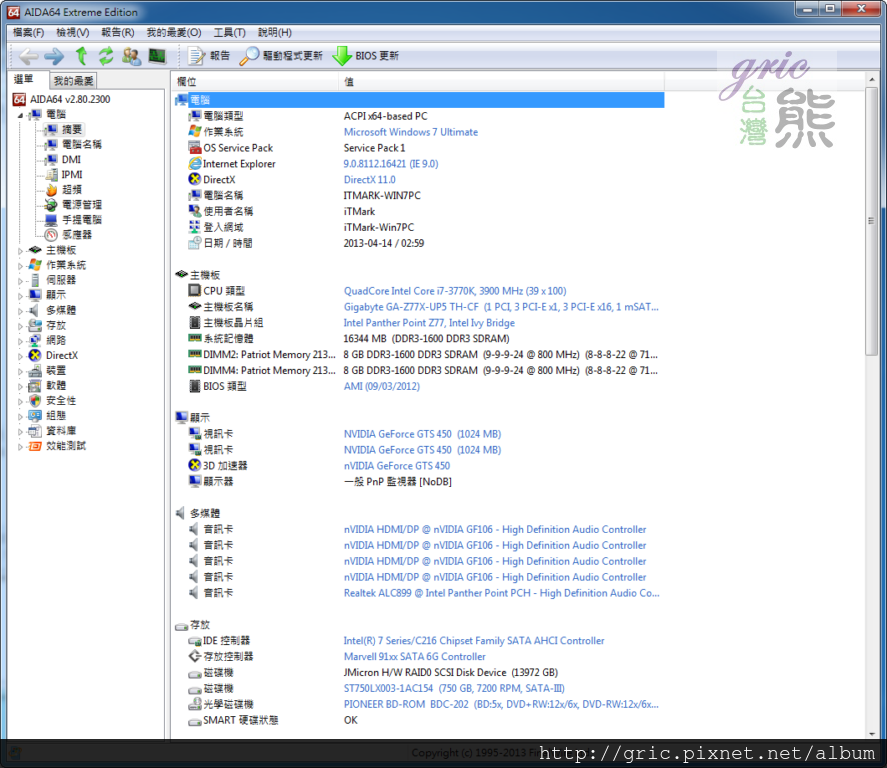
Task: Open the 檔案(F) menu
Action: click(x=28, y=32)
